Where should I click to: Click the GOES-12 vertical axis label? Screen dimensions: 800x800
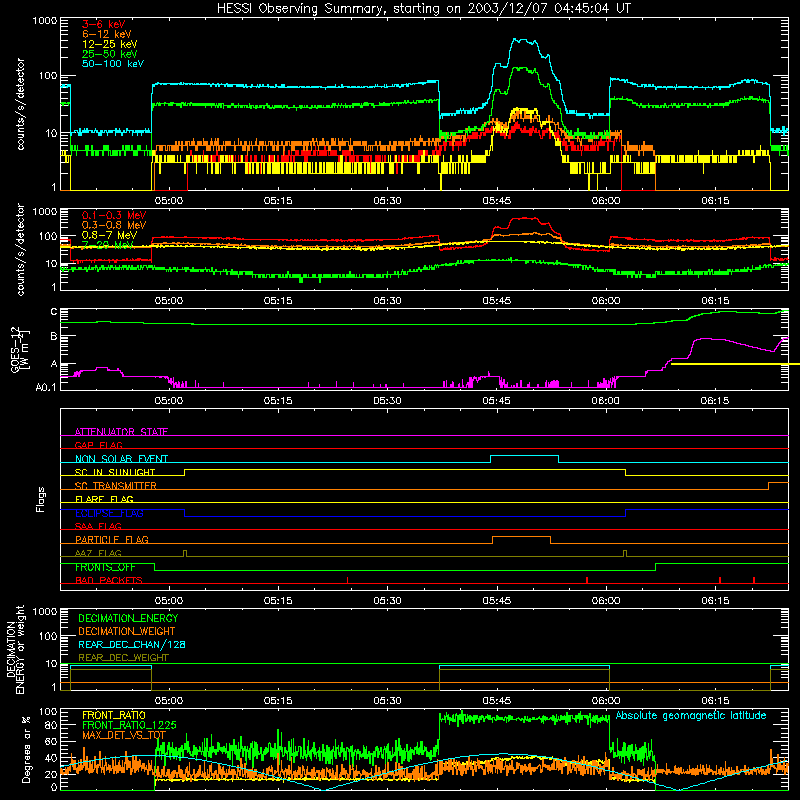click(x=19, y=349)
